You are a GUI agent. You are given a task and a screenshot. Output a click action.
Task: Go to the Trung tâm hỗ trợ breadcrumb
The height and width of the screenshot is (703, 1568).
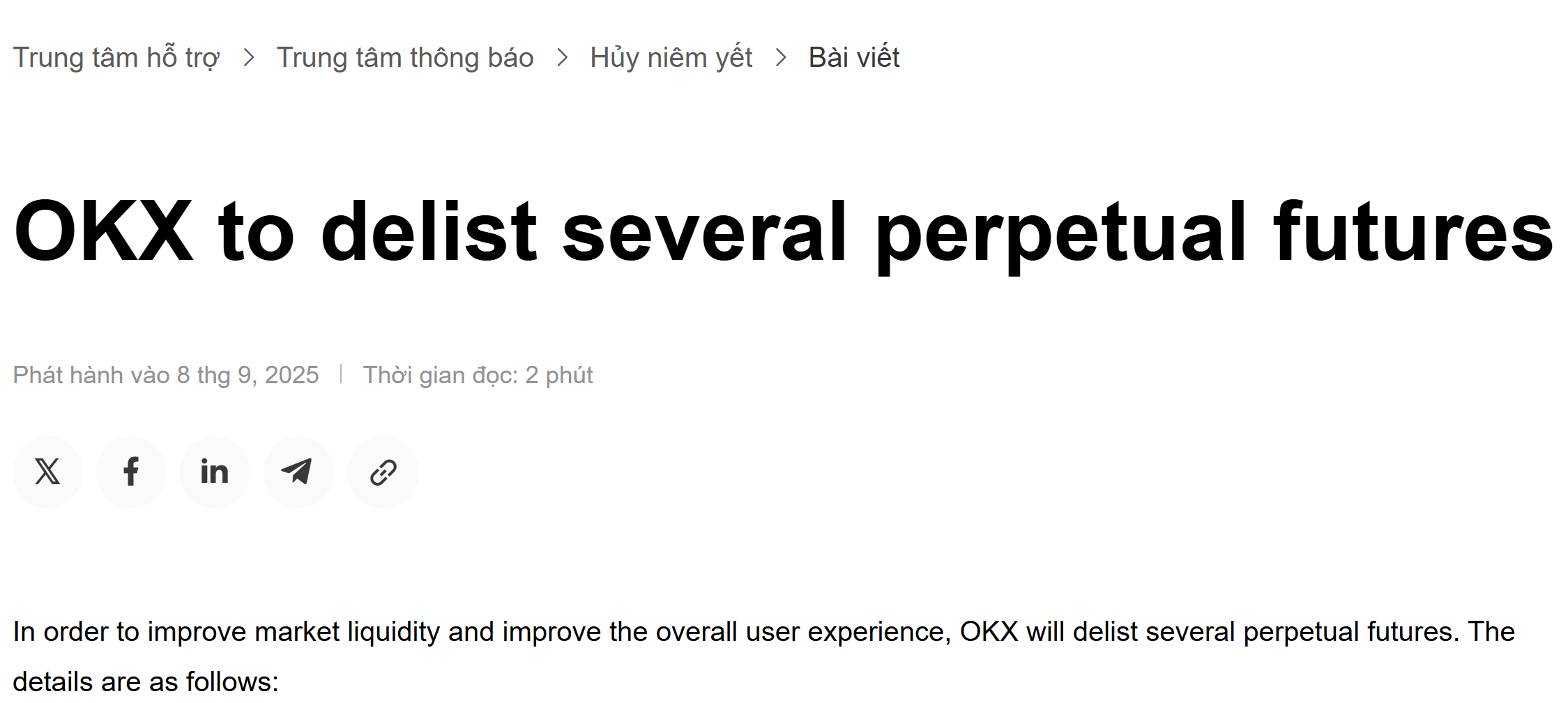click(x=116, y=57)
